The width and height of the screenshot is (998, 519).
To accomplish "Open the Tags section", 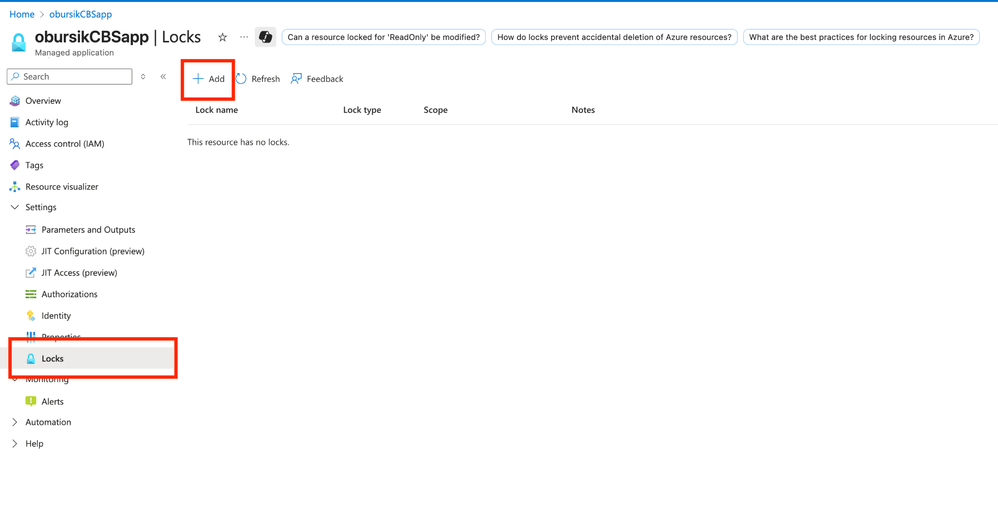I will pos(34,165).
